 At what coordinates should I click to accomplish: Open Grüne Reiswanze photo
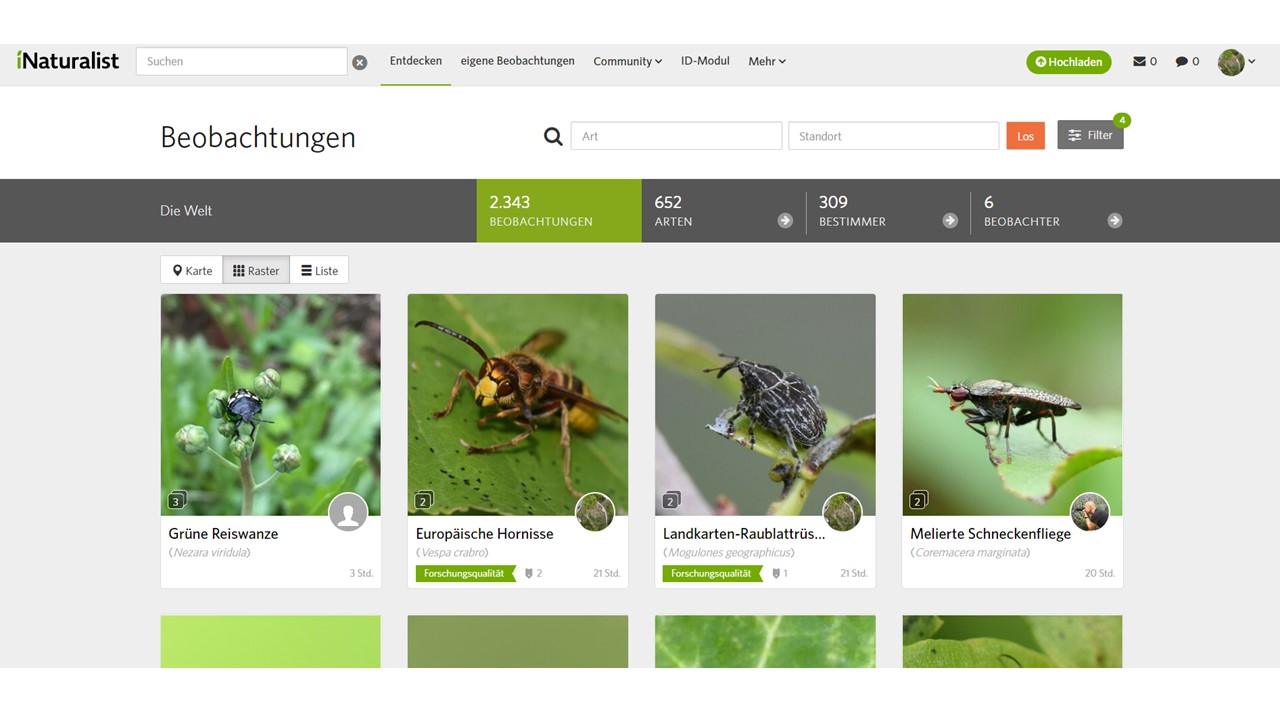click(270, 404)
